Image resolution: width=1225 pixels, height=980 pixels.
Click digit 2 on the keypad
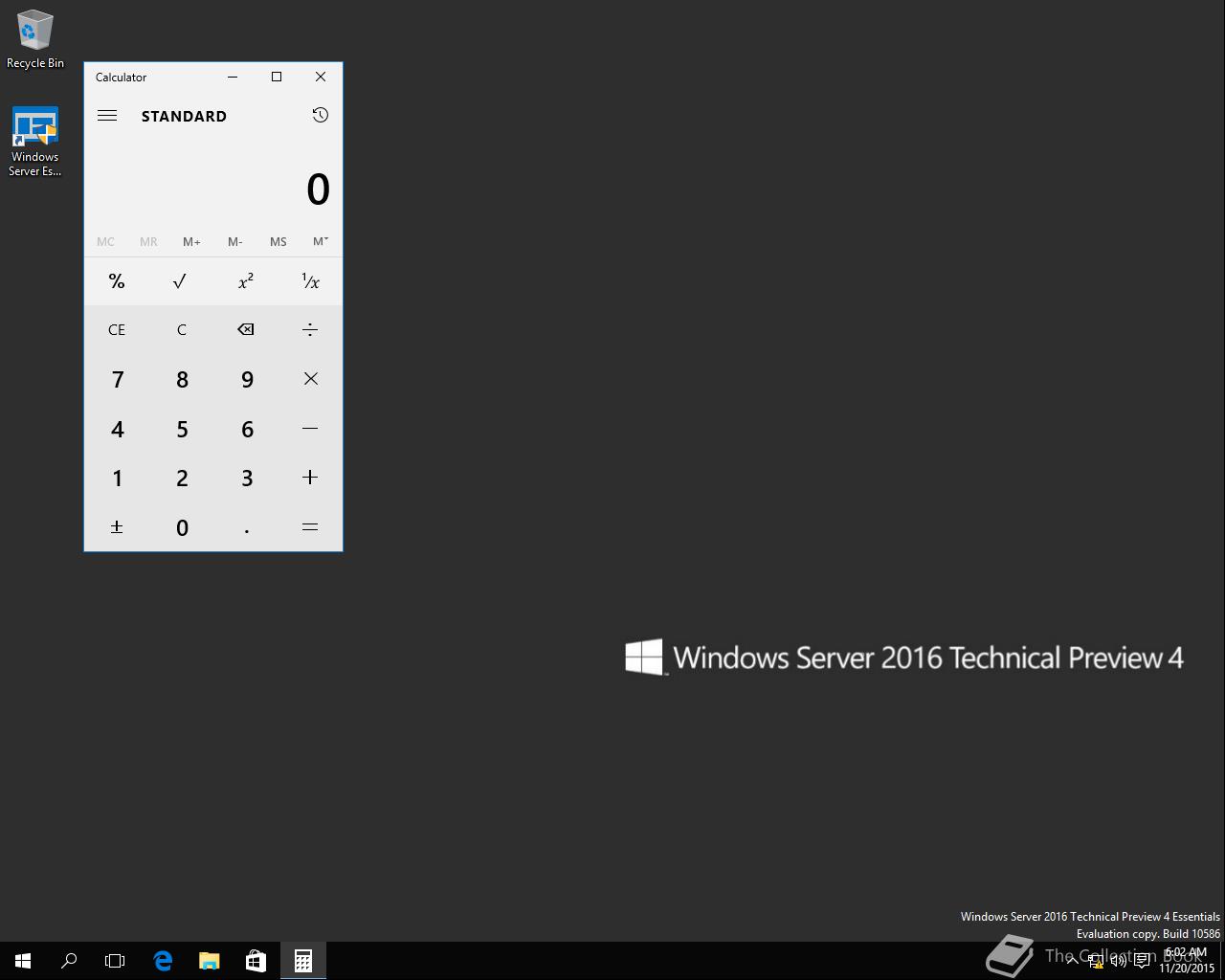[x=181, y=478]
